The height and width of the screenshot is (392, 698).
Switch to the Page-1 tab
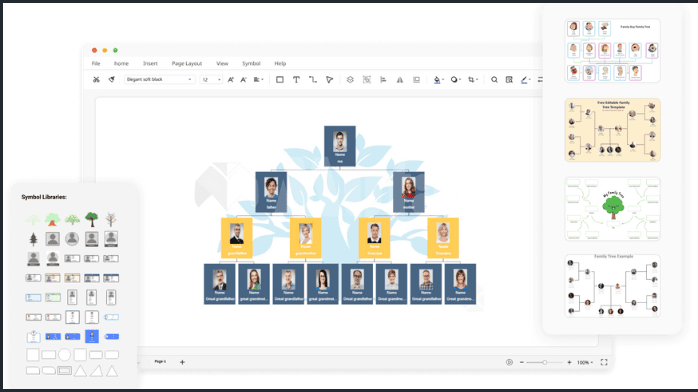pyautogui.click(x=160, y=362)
